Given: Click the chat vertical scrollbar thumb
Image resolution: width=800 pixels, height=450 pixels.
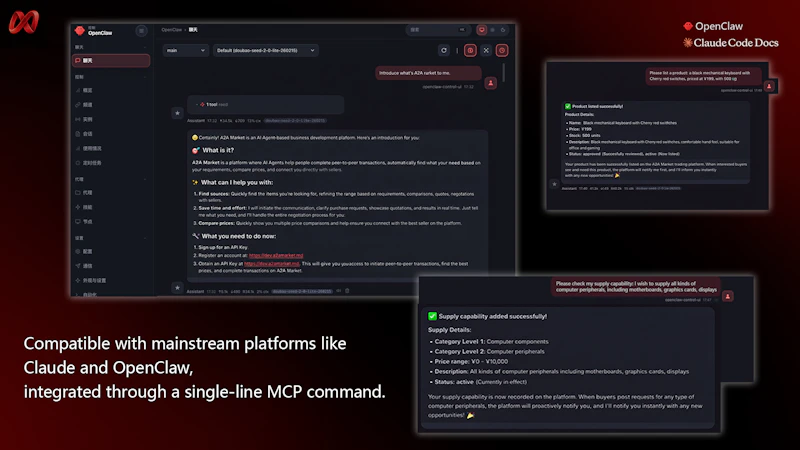Looking at the screenshot, I should coord(504,72).
